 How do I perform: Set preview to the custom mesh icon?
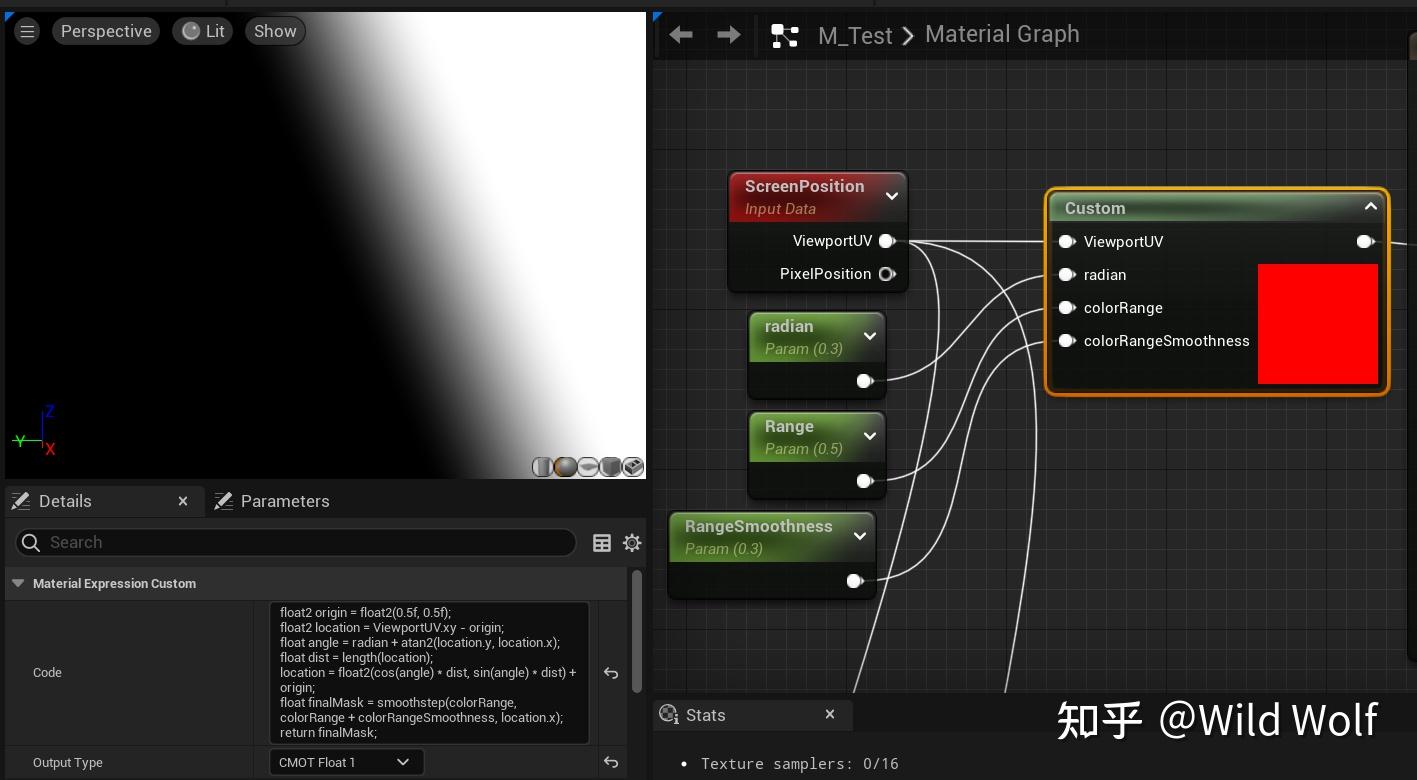click(x=633, y=467)
